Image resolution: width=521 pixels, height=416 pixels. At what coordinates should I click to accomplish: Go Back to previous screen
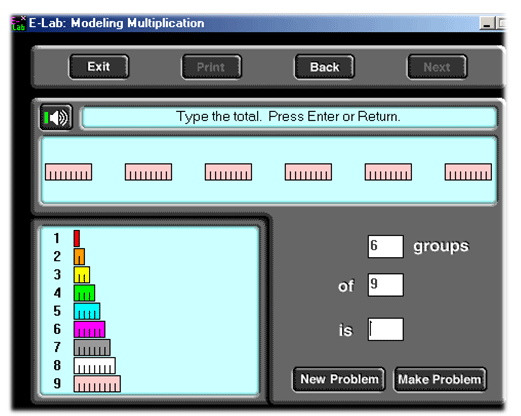324,67
